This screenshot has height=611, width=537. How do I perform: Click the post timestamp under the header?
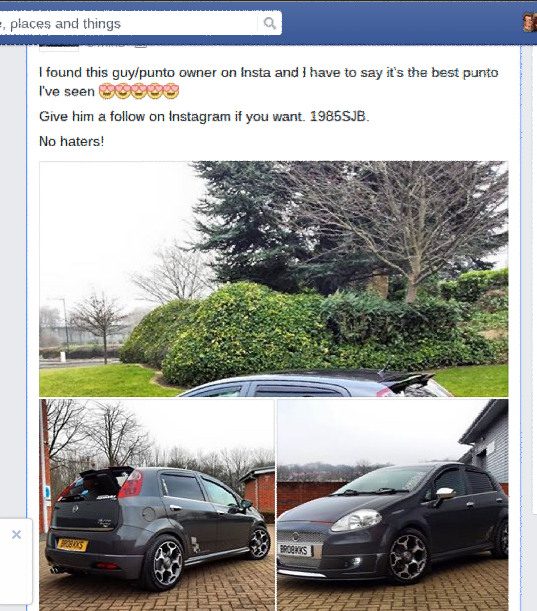click(106, 46)
